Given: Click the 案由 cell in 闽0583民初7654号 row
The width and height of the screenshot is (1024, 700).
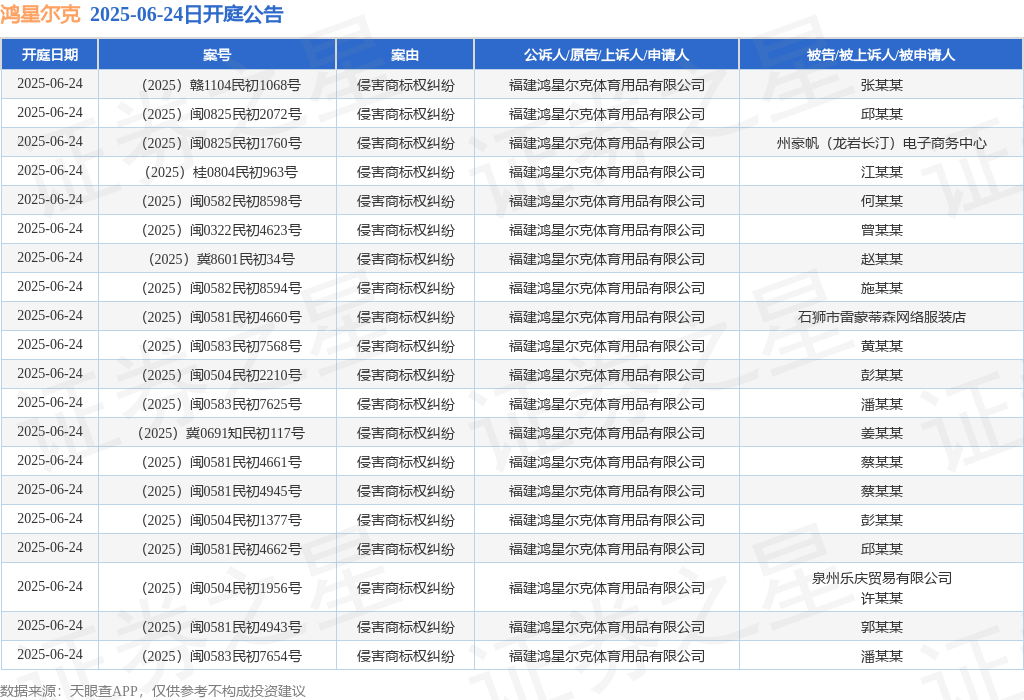Looking at the screenshot, I should pyautogui.click(x=406, y=656).
